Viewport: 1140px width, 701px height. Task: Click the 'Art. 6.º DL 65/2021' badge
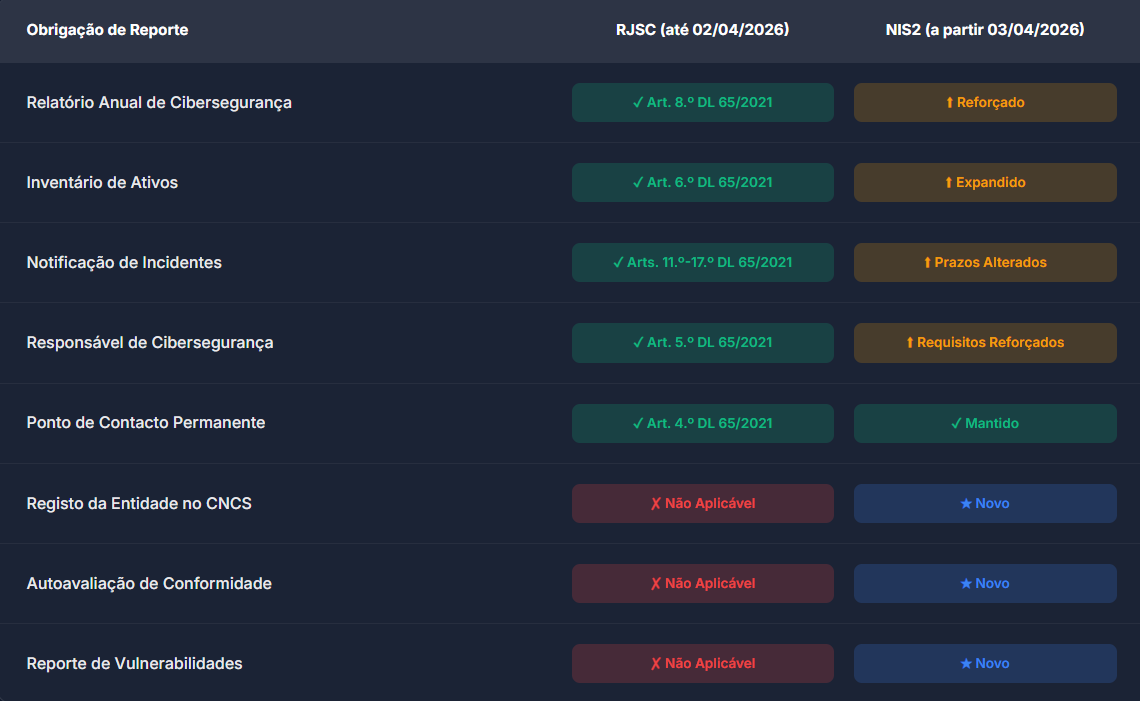tap(702, 182)
